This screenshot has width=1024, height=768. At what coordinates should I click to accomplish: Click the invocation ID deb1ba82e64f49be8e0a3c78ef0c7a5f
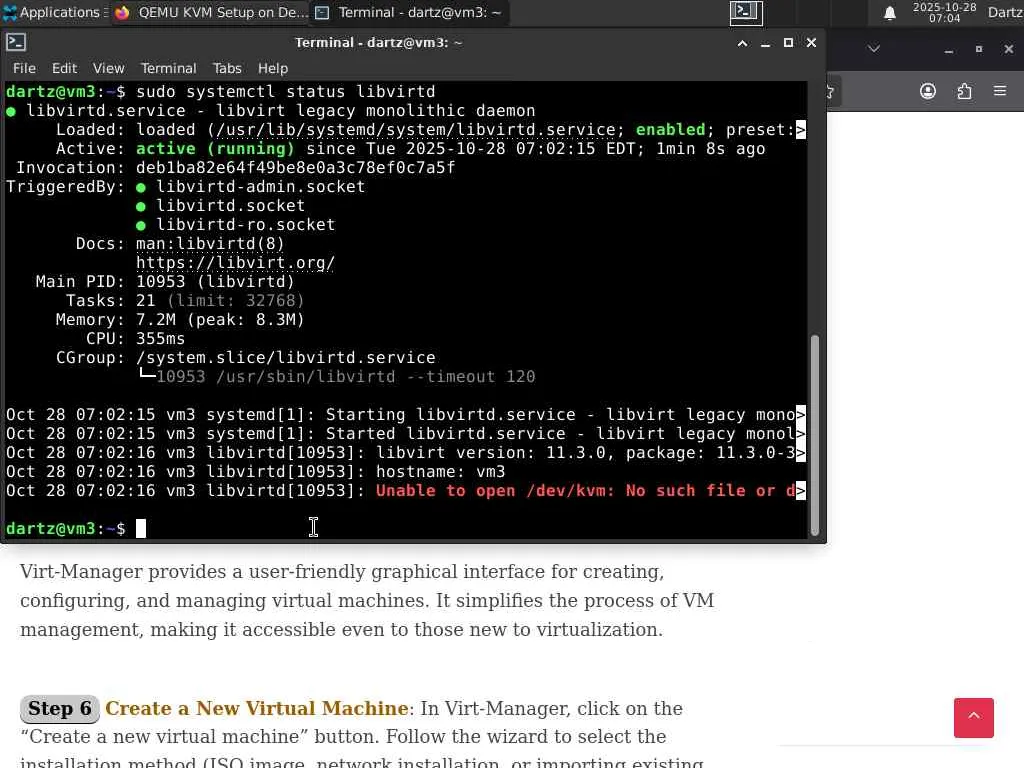[295, 167]
